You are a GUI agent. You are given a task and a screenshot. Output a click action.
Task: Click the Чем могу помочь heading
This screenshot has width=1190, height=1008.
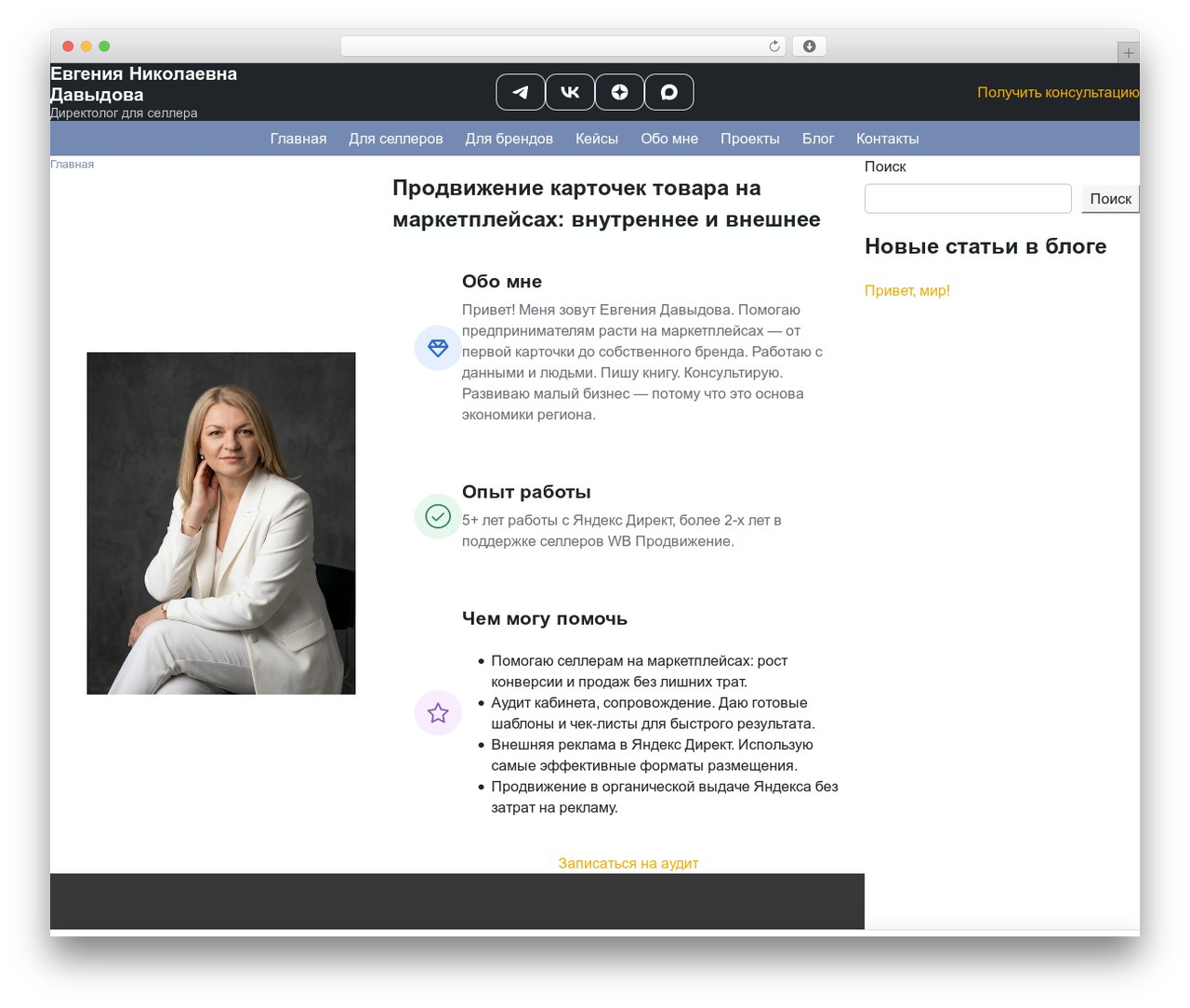(545, 618)
